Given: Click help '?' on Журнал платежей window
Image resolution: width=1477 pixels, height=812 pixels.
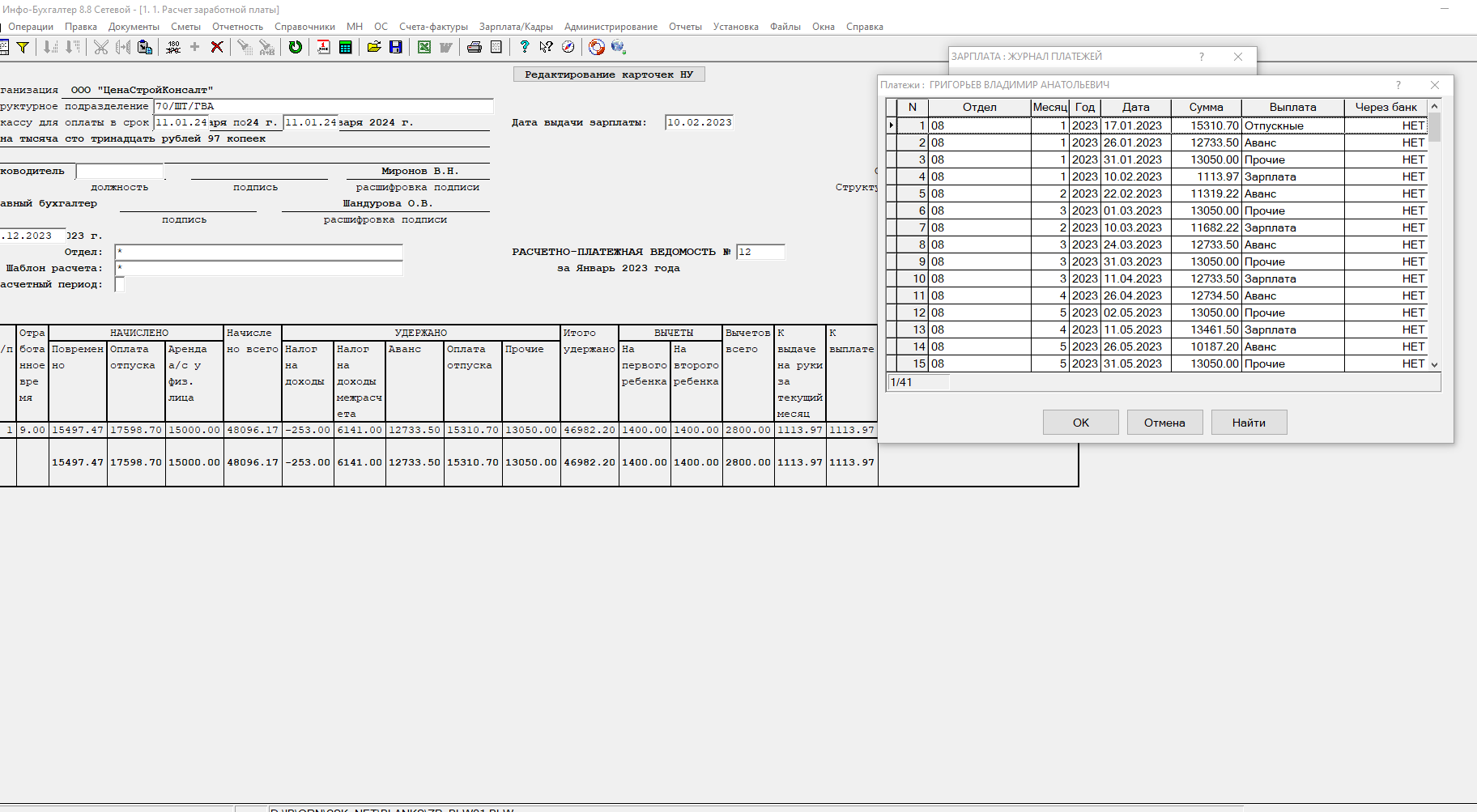Looking at the screenshot, I should [x=1201, y=57].
